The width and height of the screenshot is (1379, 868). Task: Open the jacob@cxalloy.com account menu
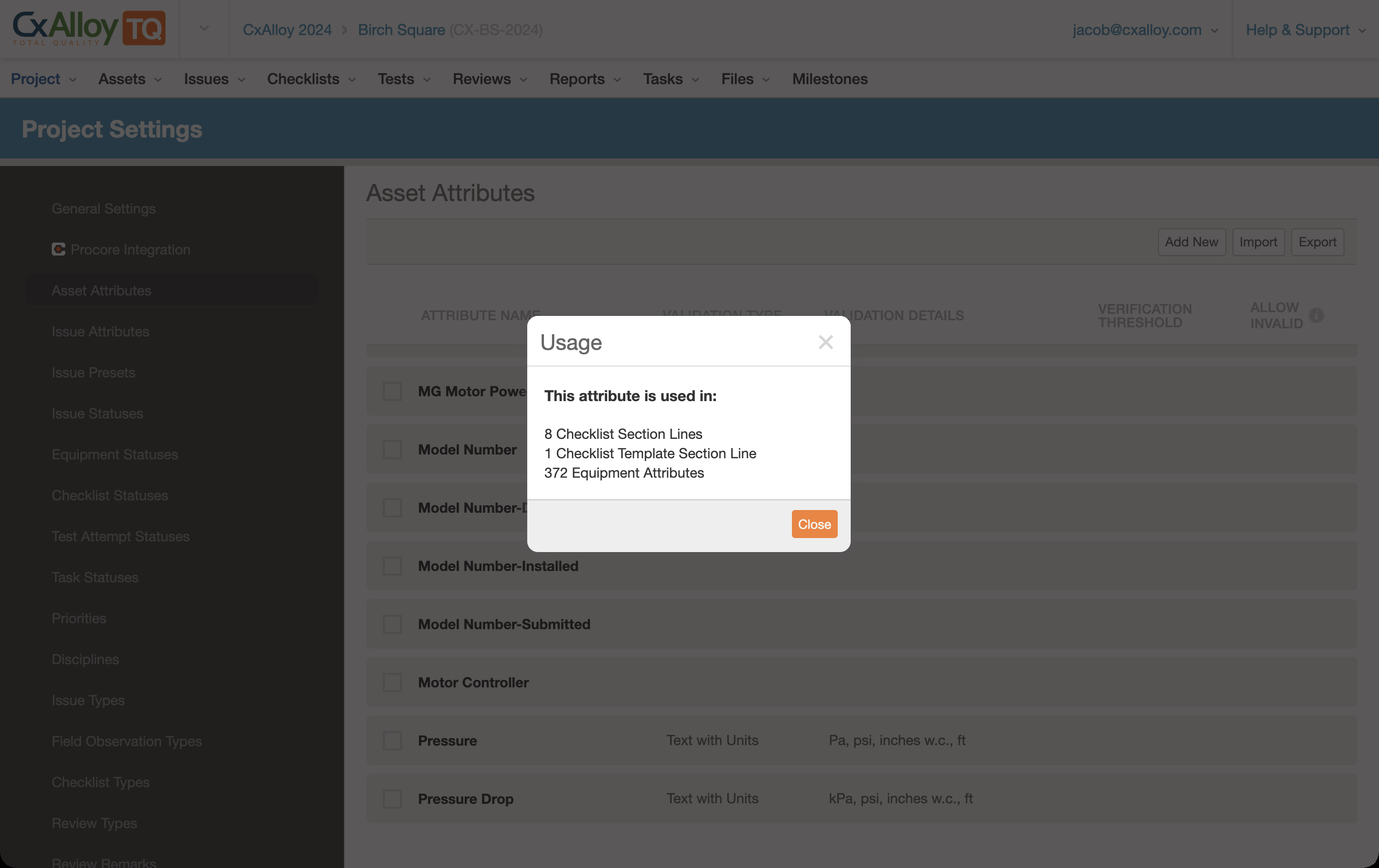(x=1145, y=29)
